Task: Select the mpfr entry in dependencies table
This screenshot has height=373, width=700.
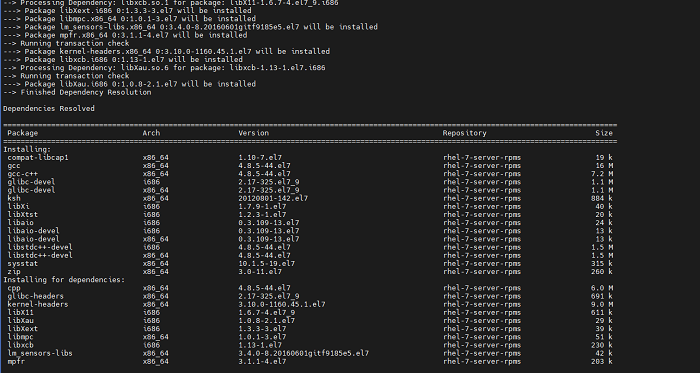Action: click(x=16, y=361)
